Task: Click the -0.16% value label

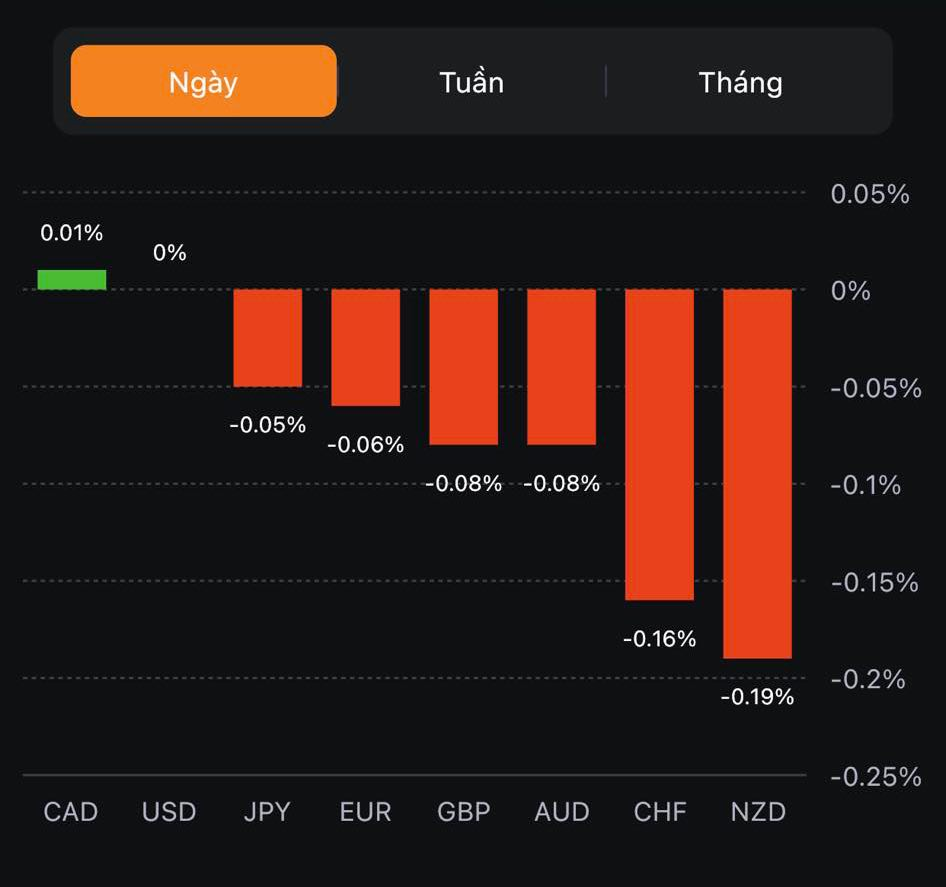Action: coord(660,638)
